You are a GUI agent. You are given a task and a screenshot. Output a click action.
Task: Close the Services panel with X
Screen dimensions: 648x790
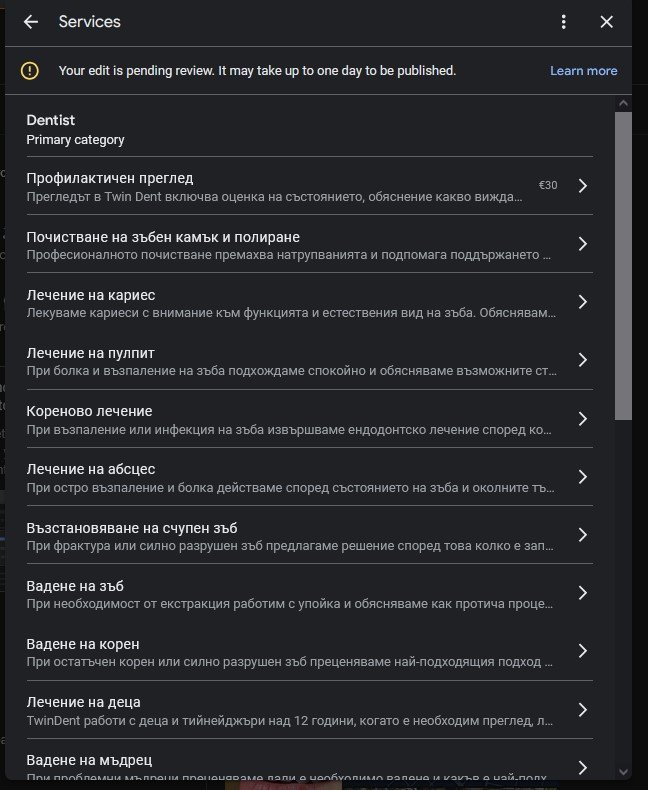coord(606,22)
